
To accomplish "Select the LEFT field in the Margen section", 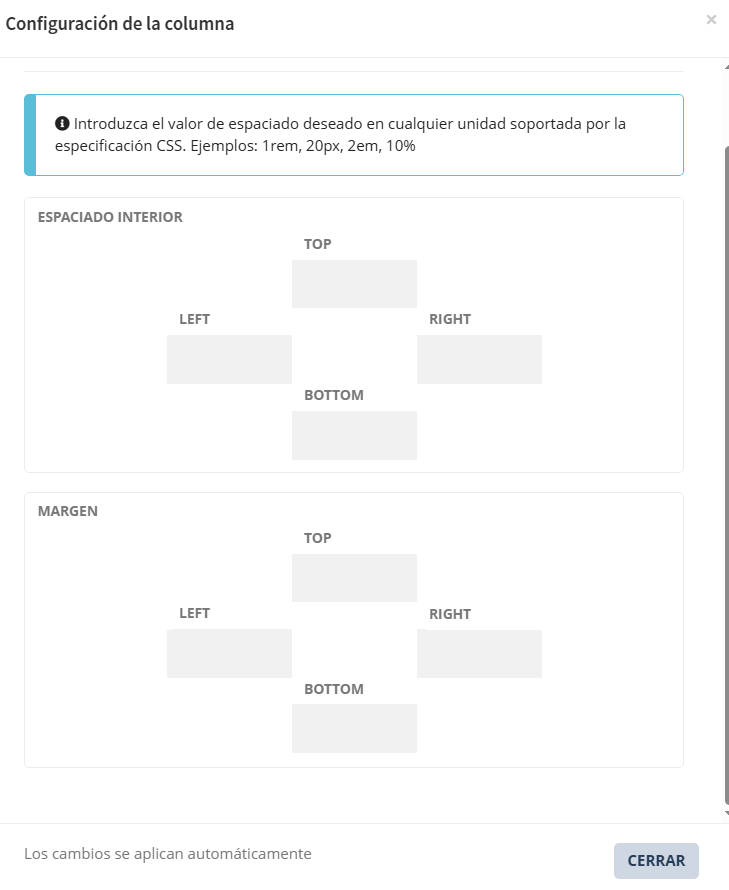I will [x=229, y=654].
